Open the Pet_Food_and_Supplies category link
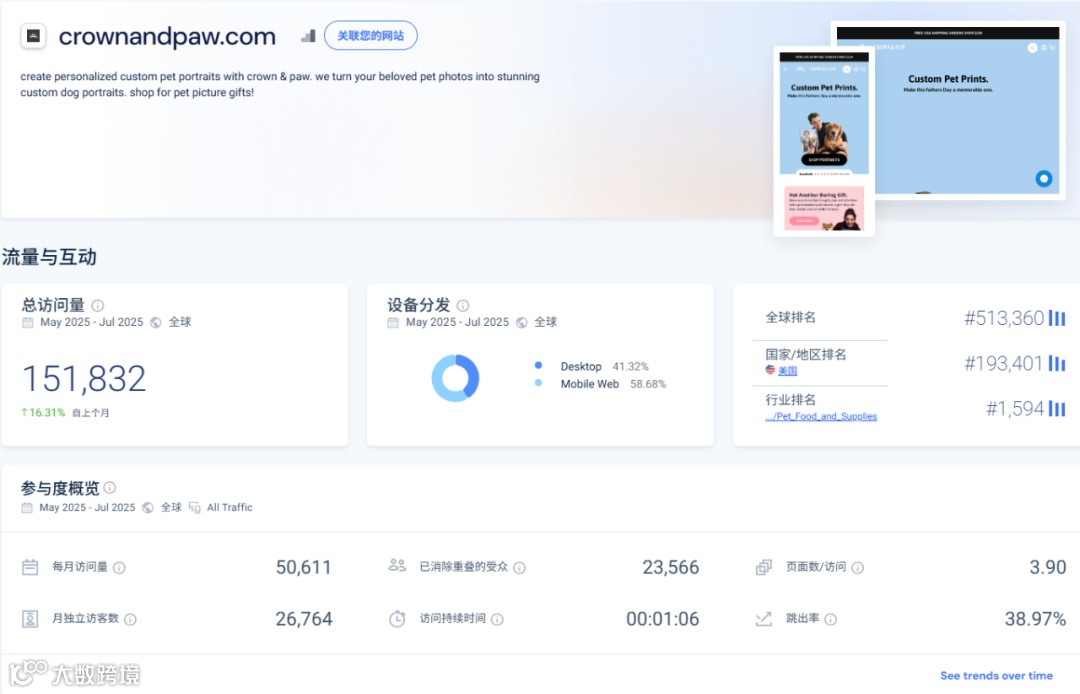Viewport: 1080px width, 694px height. tap(821, 416)
